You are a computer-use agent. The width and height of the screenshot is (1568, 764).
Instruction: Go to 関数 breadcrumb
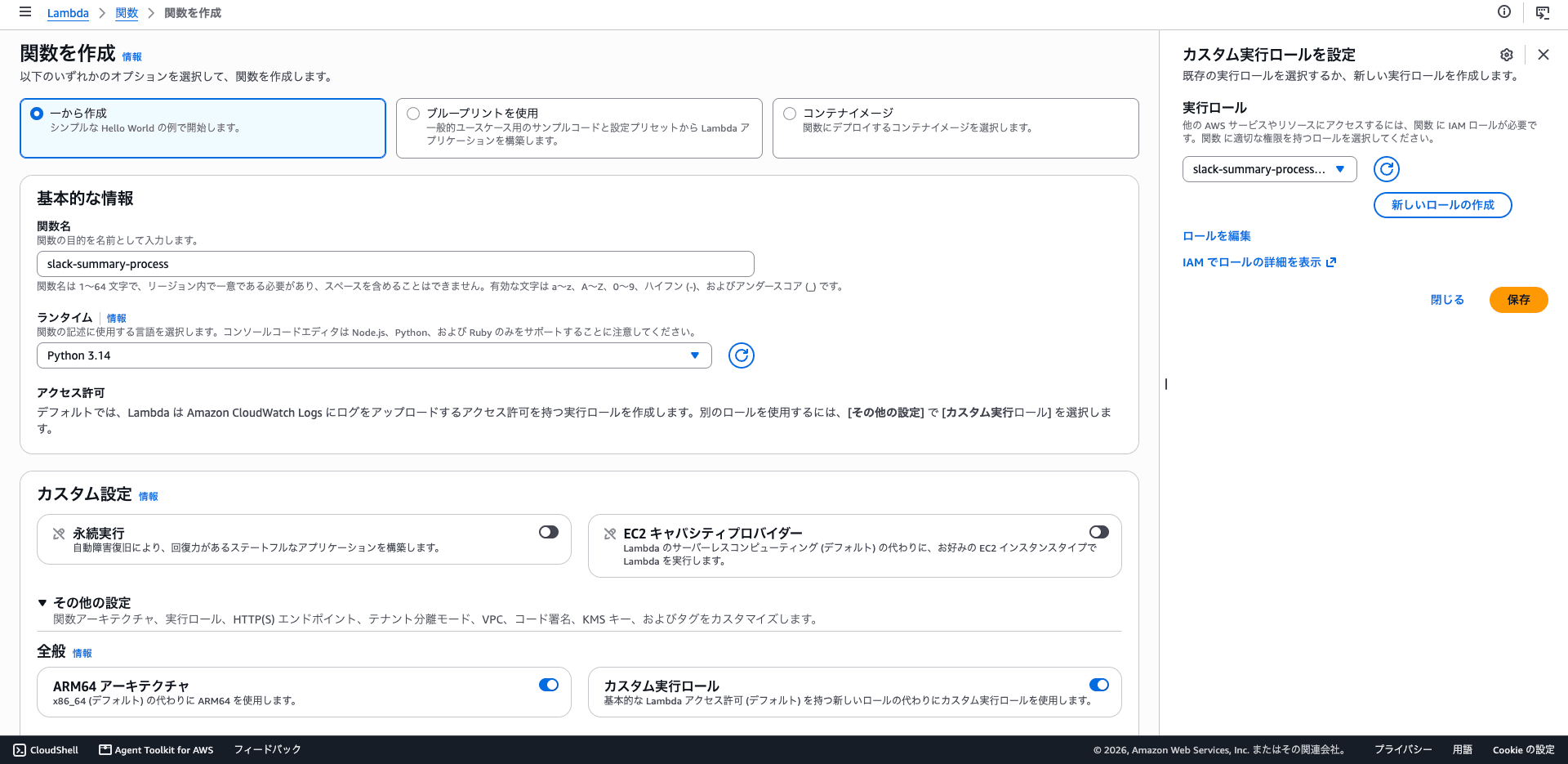(x=127, y=13)
